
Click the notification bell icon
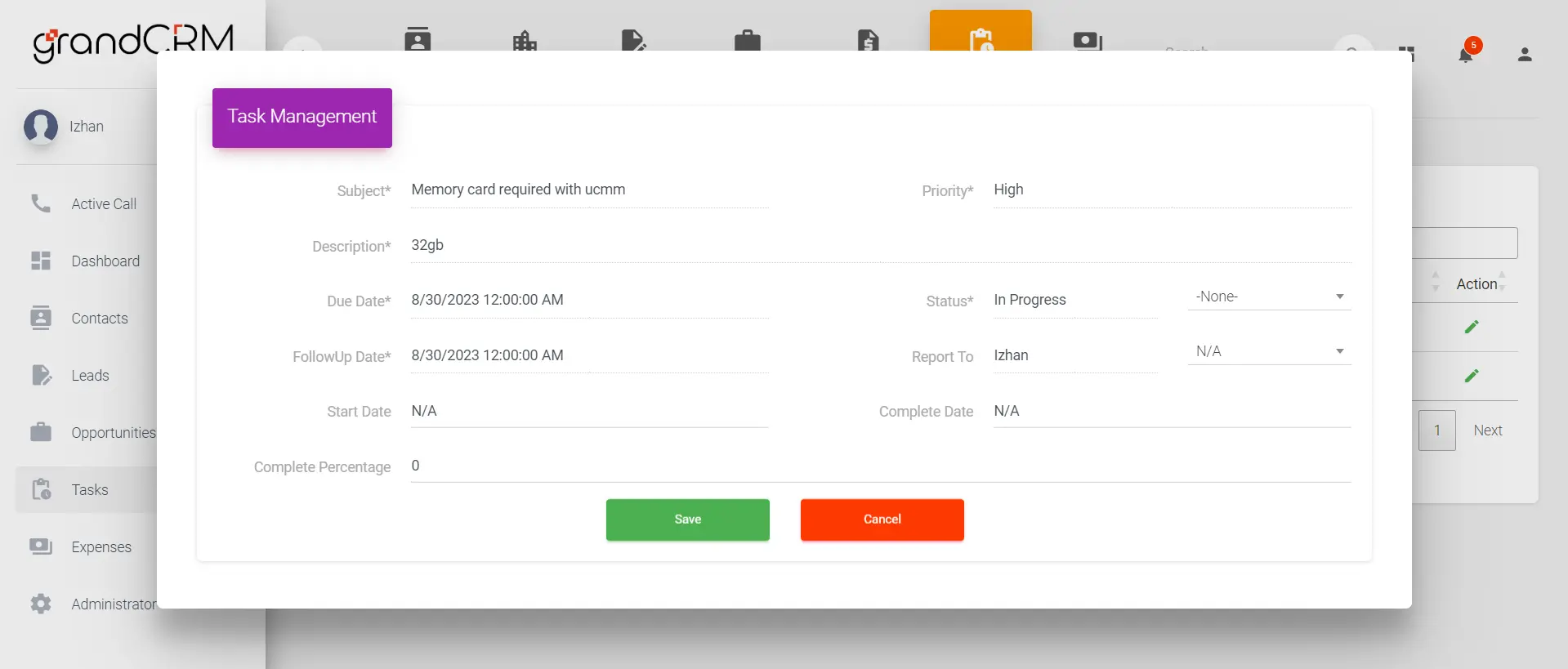(1466, 55)
